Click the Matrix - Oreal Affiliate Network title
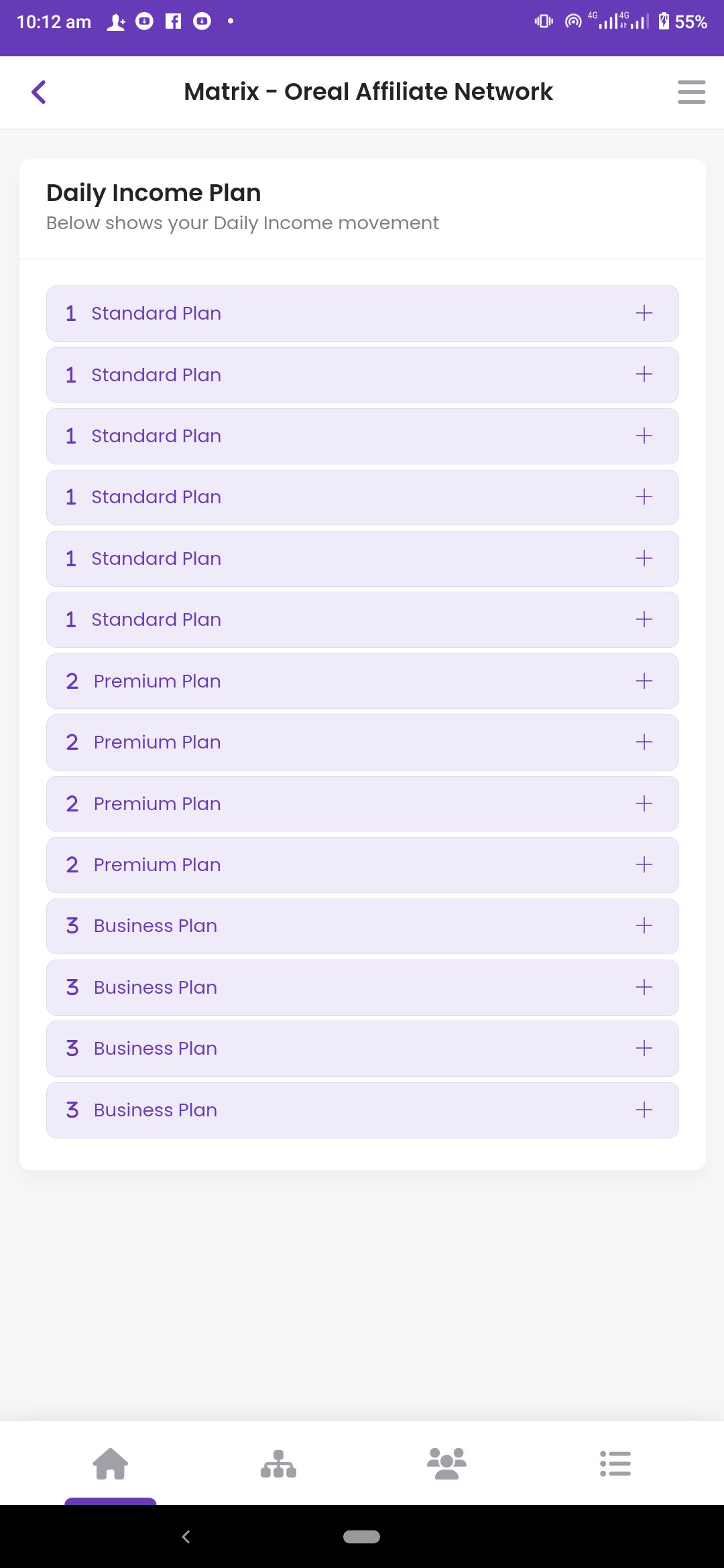The image size is (724, 1568). point(368,92)
